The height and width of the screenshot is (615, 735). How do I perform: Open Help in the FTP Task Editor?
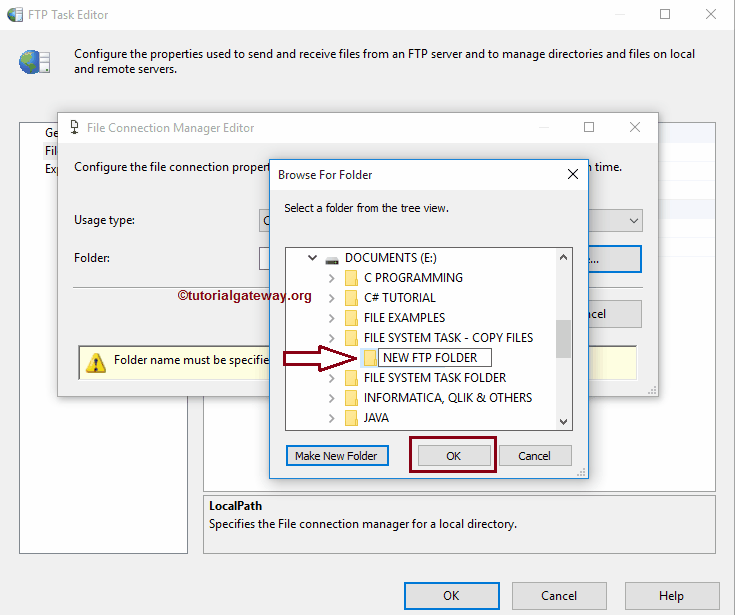(671, 596)
